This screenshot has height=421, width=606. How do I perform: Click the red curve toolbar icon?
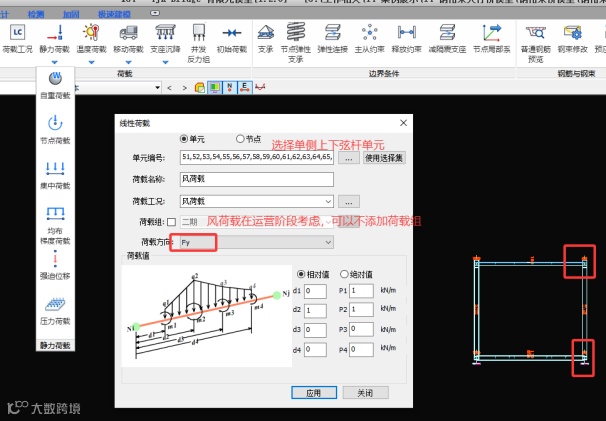click(260, 87)
